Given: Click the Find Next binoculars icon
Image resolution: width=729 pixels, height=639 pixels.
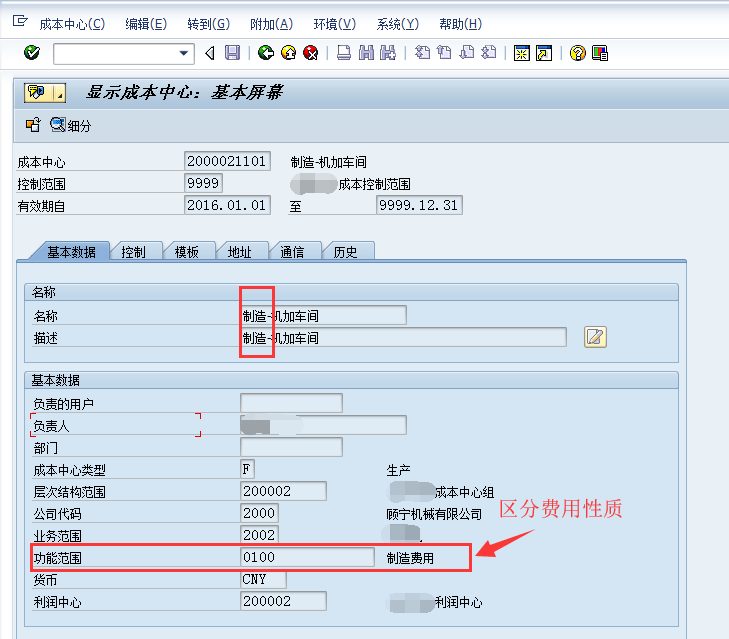Looking at the screenshot, I should point(388,53).
